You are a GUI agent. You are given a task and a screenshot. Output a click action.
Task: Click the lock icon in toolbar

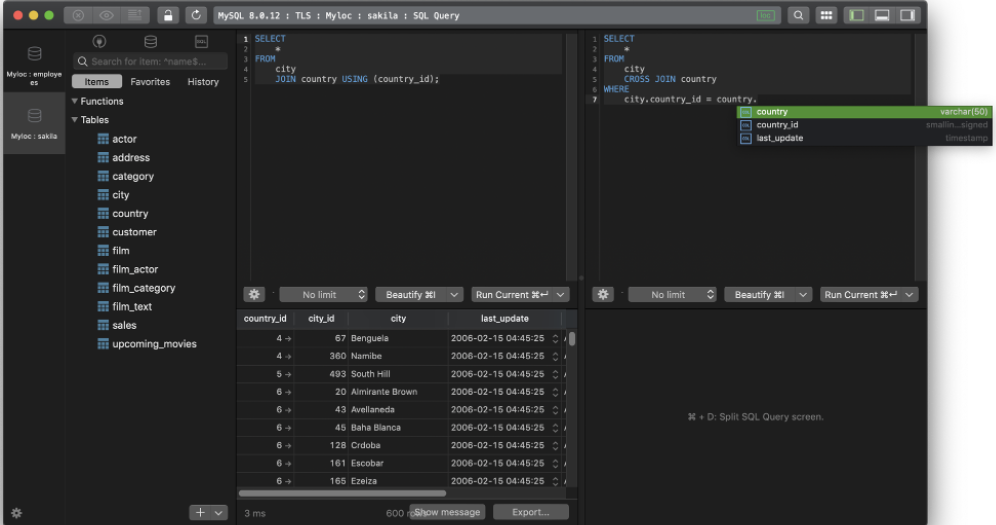168,15
